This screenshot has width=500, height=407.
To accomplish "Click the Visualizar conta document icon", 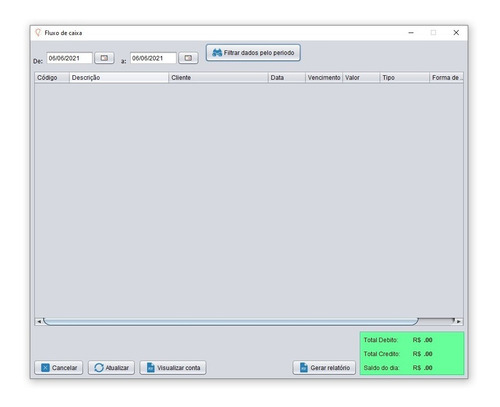I will [151, 367].
